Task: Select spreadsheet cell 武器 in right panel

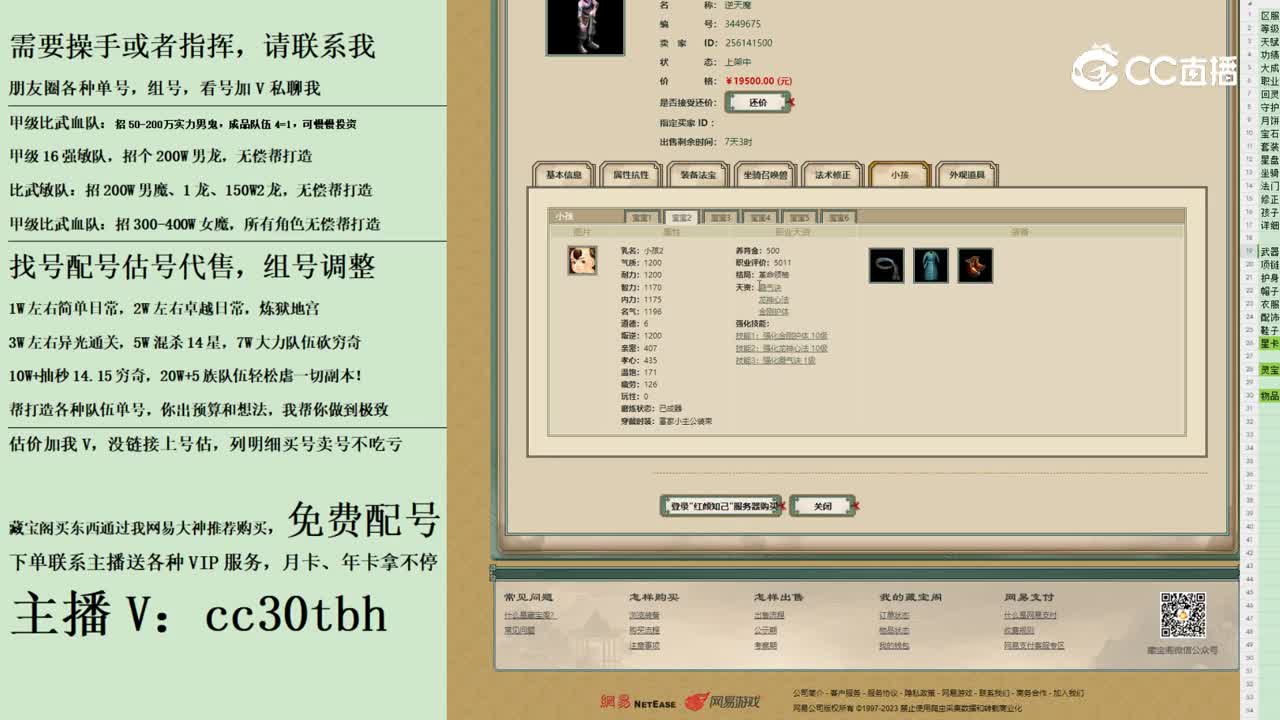Action: (1269, 252)
